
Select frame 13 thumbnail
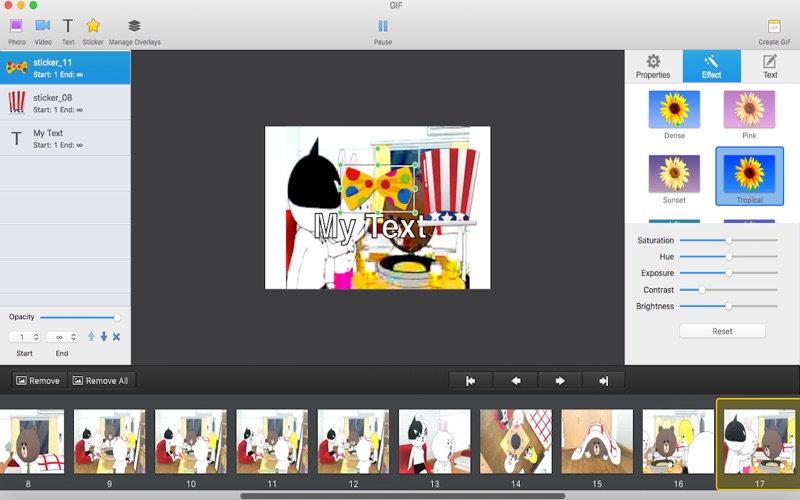(x=434, y=441)
